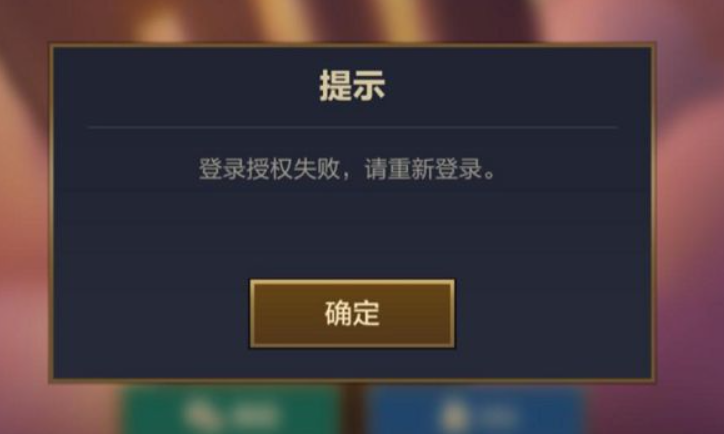724x434 pixels.
Task: Click the divider line under 提示
Action: 352,126
